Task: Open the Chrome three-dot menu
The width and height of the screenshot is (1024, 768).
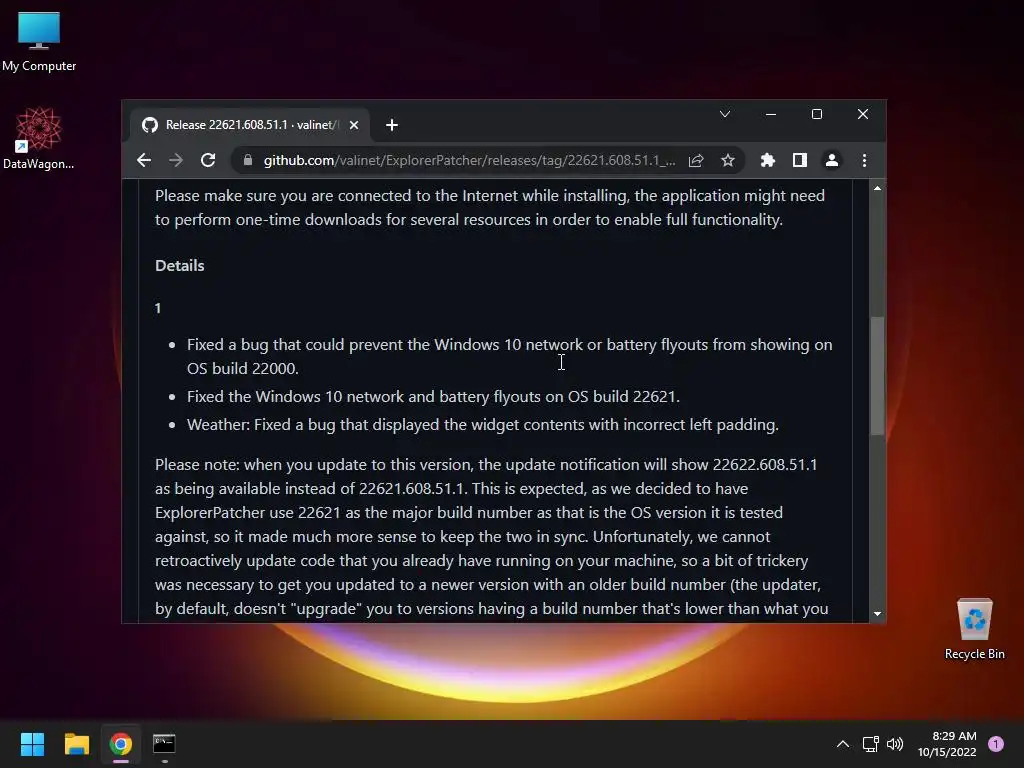Action: pyautogui.click(x=864, y=160)
